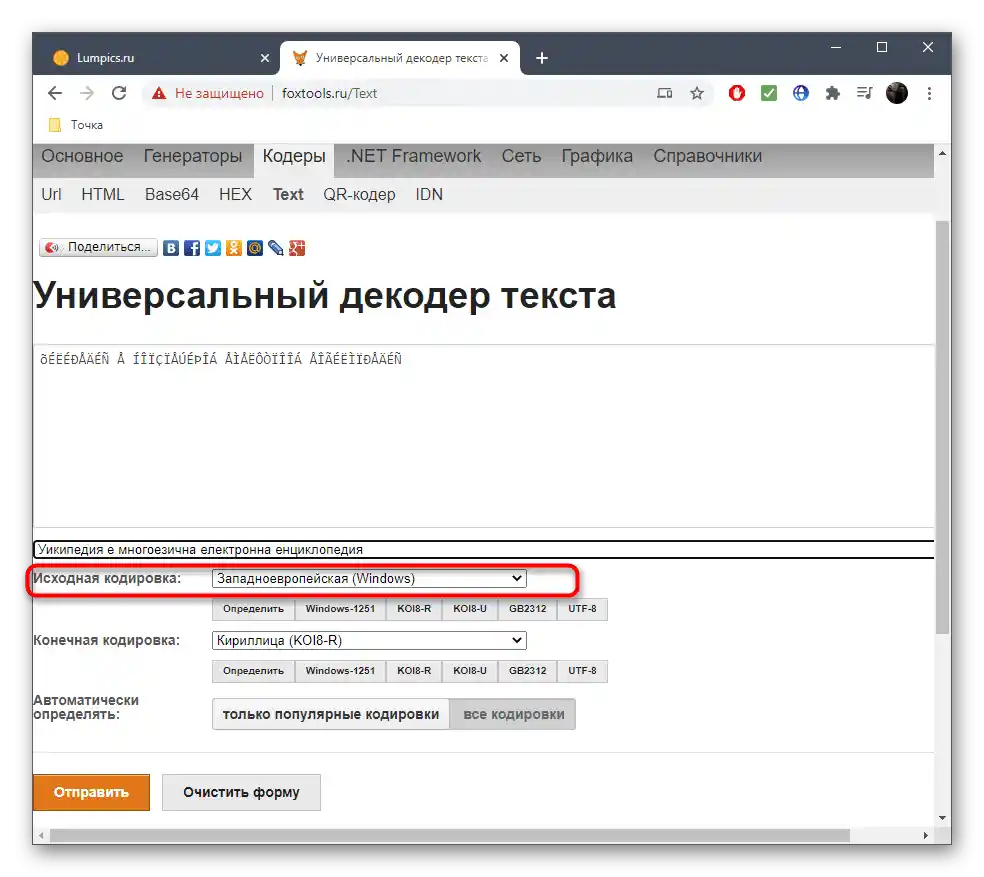Share via the Mail.ru @ icon

255,248
